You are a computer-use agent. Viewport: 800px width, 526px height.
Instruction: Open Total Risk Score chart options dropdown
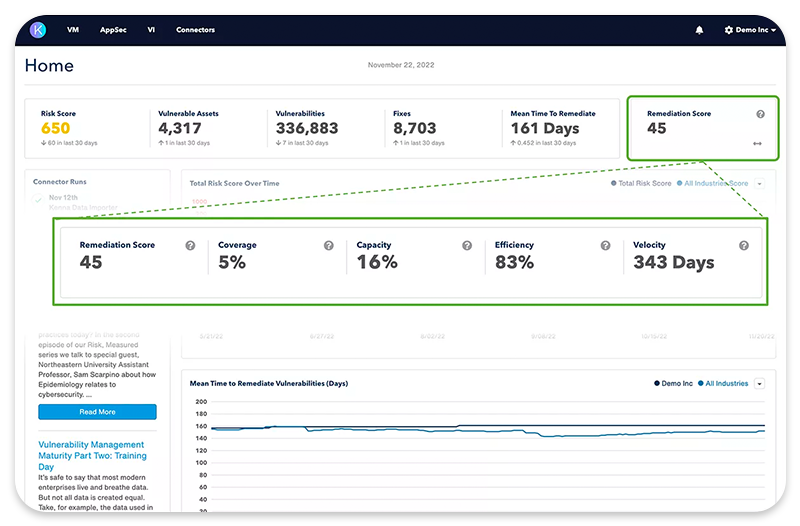click(760, 184)
